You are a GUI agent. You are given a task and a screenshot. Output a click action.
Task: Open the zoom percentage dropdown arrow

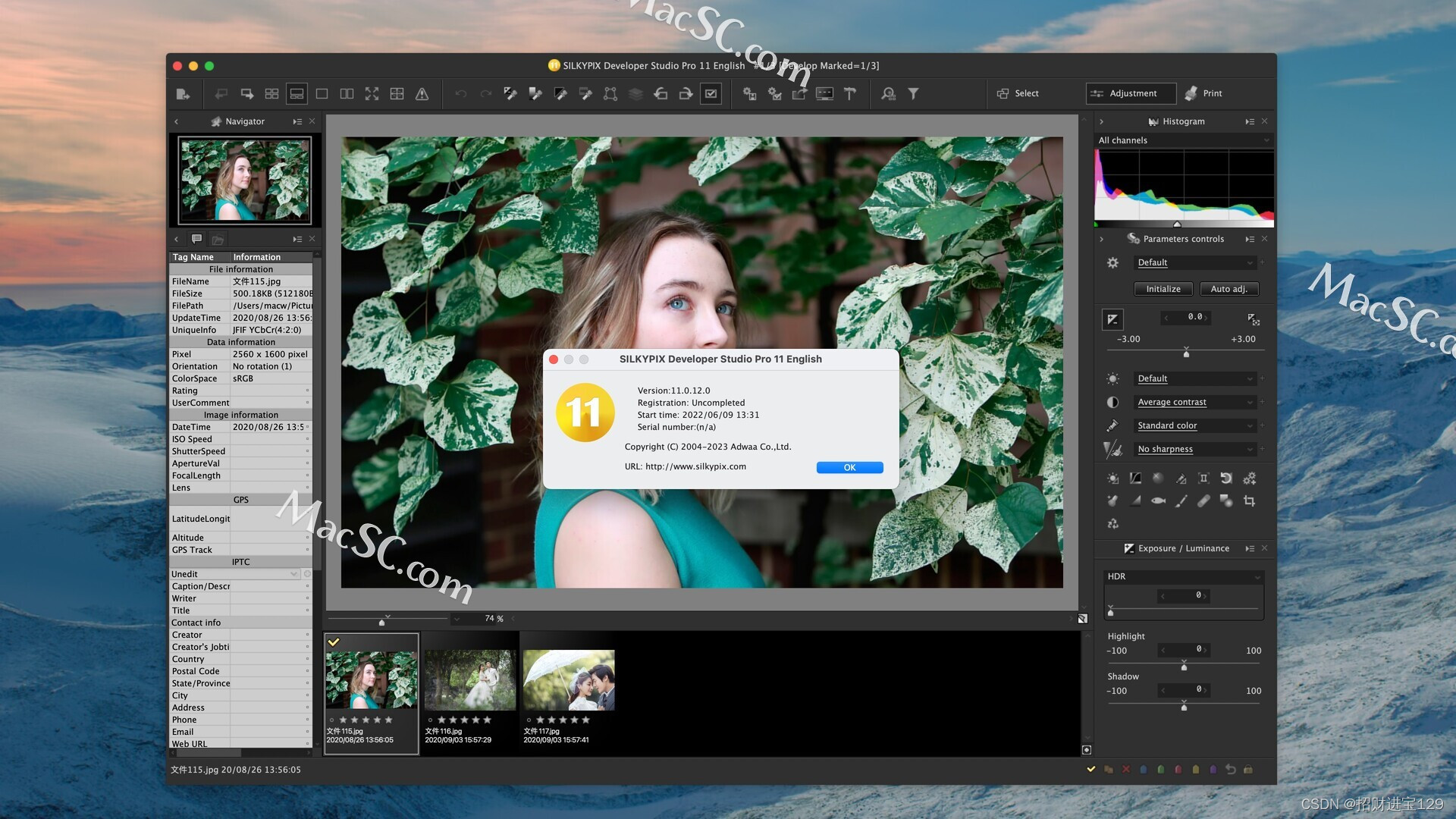pyautogui.click(x=457, y=619)
